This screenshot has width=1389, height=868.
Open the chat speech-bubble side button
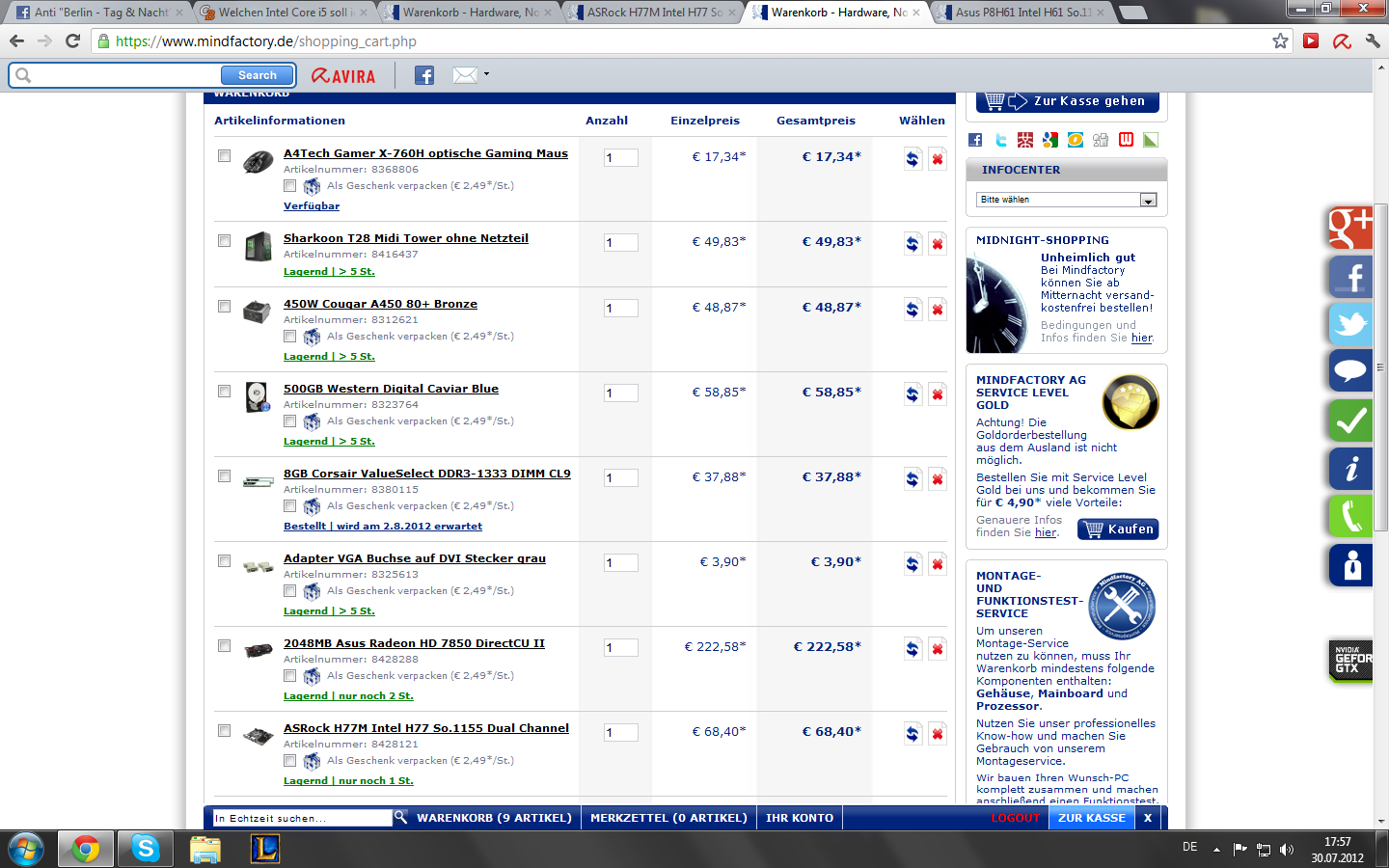1350,371
